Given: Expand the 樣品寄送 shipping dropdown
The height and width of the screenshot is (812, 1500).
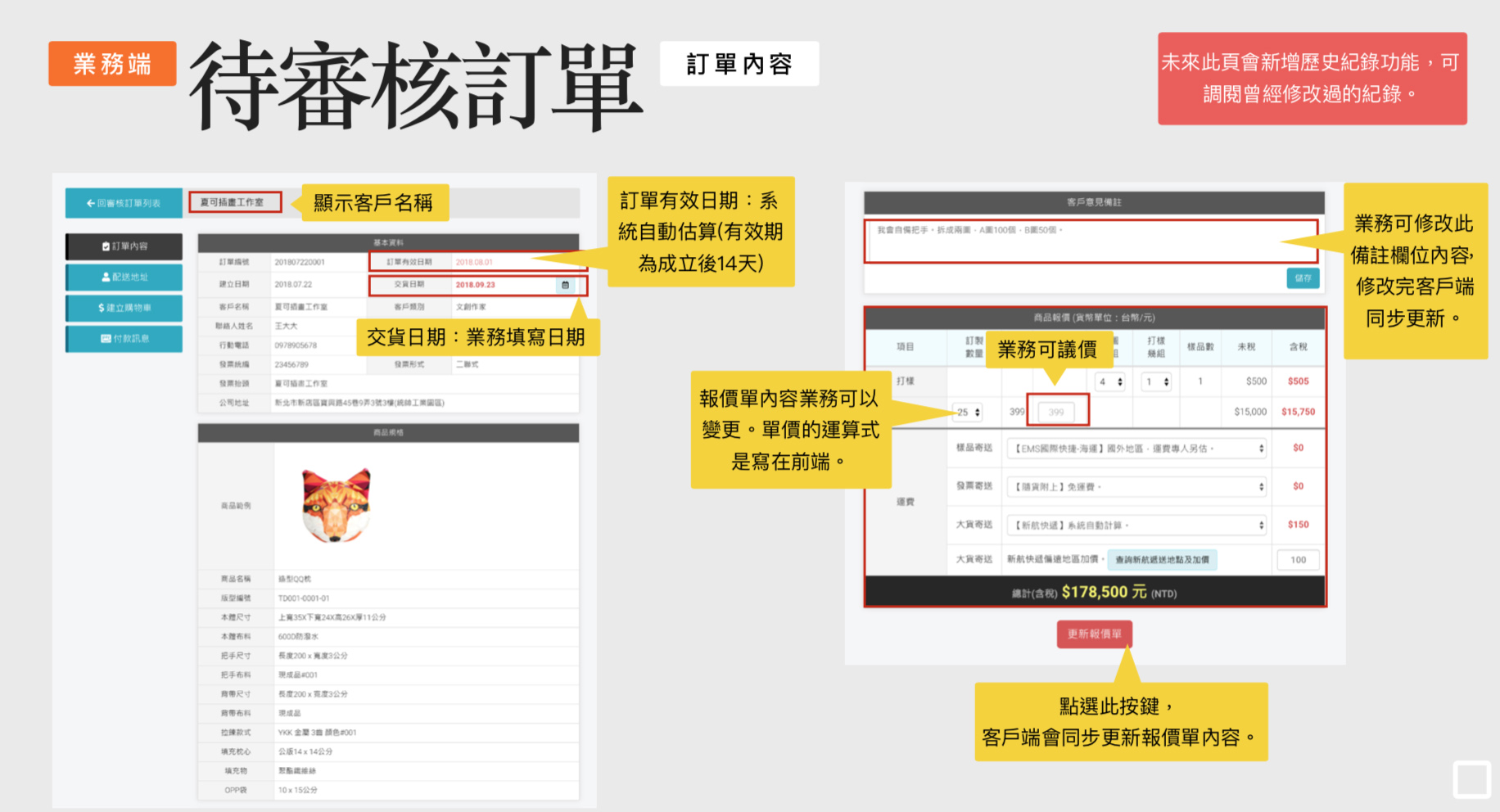Looking at the screenshot, I should [x=1136, y=449].
